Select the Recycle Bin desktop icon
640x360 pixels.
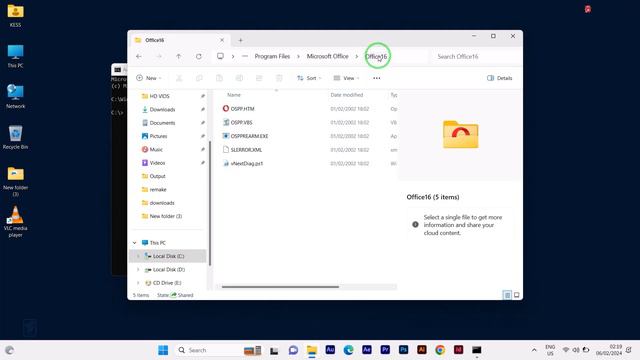coord(16,138)
